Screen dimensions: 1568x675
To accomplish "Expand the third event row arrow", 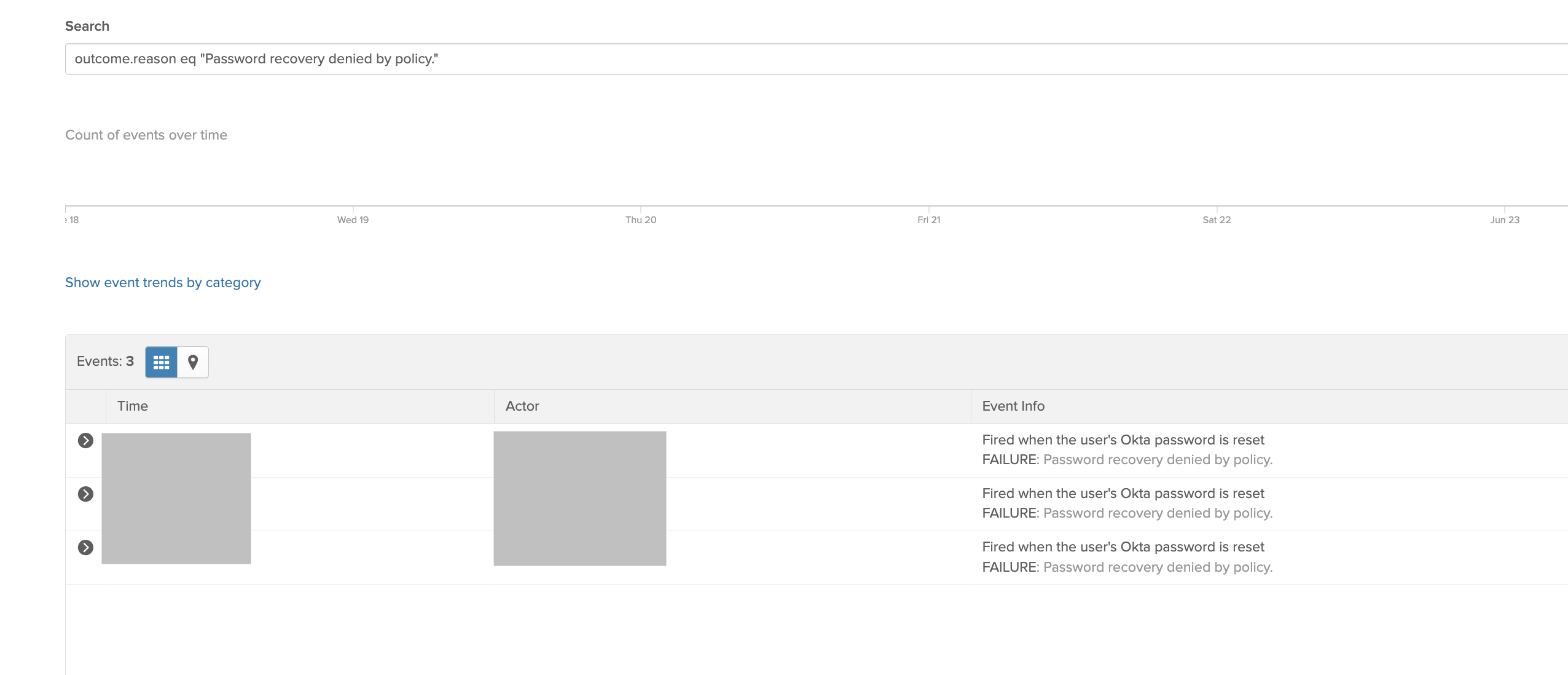I will pos(85,548).
